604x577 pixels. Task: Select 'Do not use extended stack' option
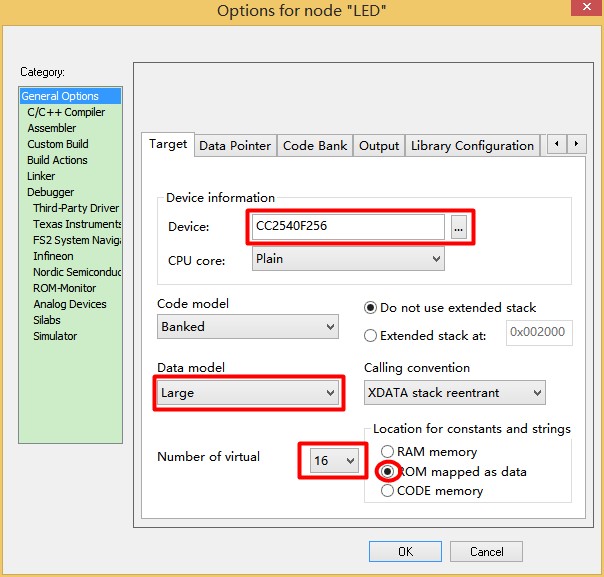370,308
